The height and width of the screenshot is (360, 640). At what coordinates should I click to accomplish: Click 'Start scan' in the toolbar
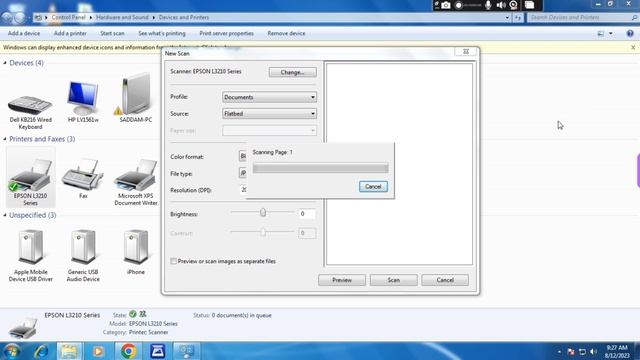click(112, 33)
